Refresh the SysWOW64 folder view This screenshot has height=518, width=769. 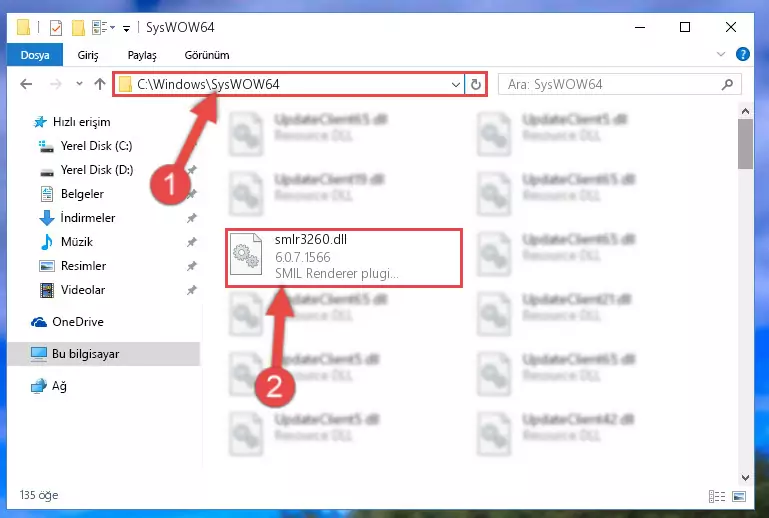coord(475,84)
